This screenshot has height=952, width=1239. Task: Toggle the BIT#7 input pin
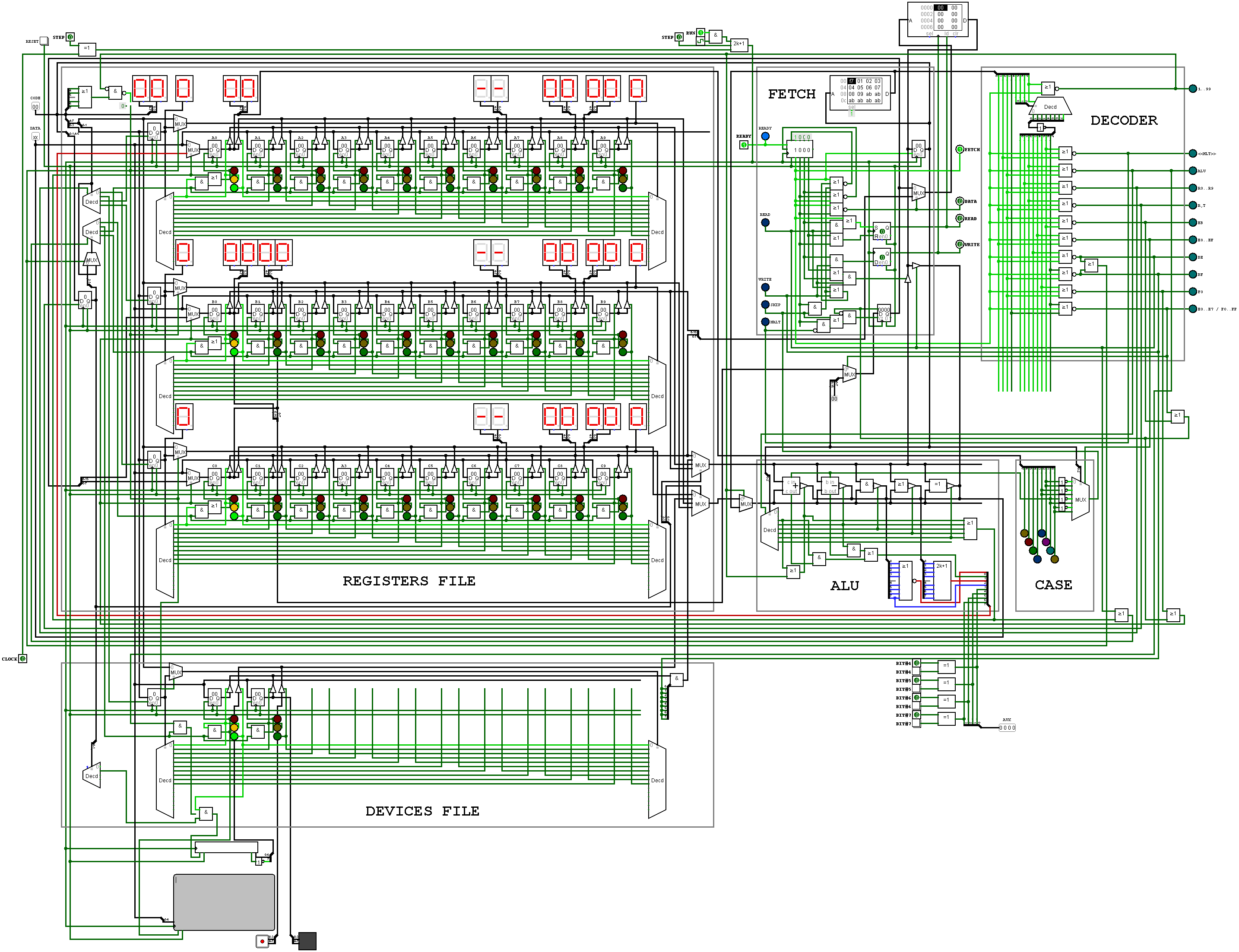click(x=916, y=715)
